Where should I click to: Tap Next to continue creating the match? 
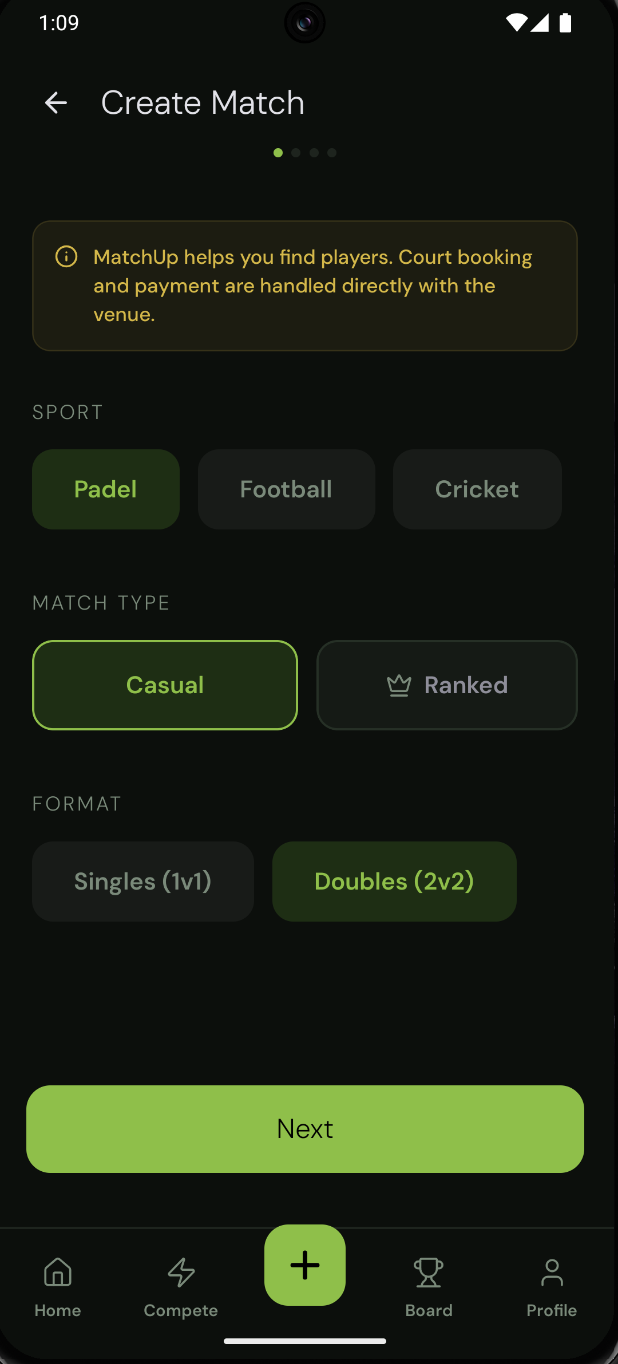point(305,1128)
